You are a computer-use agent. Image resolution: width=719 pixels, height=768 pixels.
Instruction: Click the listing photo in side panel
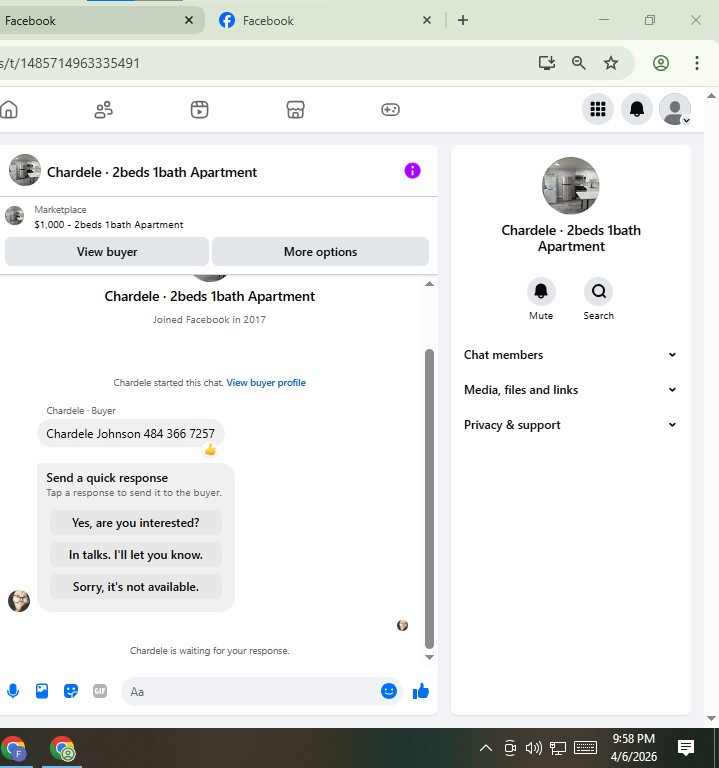click(x=571, y=186)
